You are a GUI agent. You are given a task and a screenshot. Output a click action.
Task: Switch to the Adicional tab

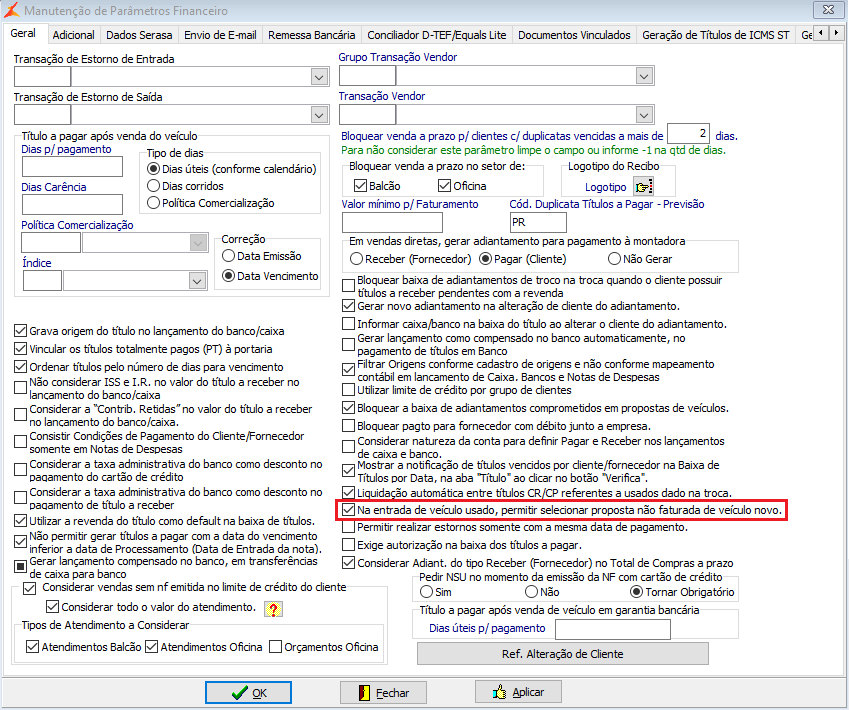pyautogui.click(x=74, y=35)
